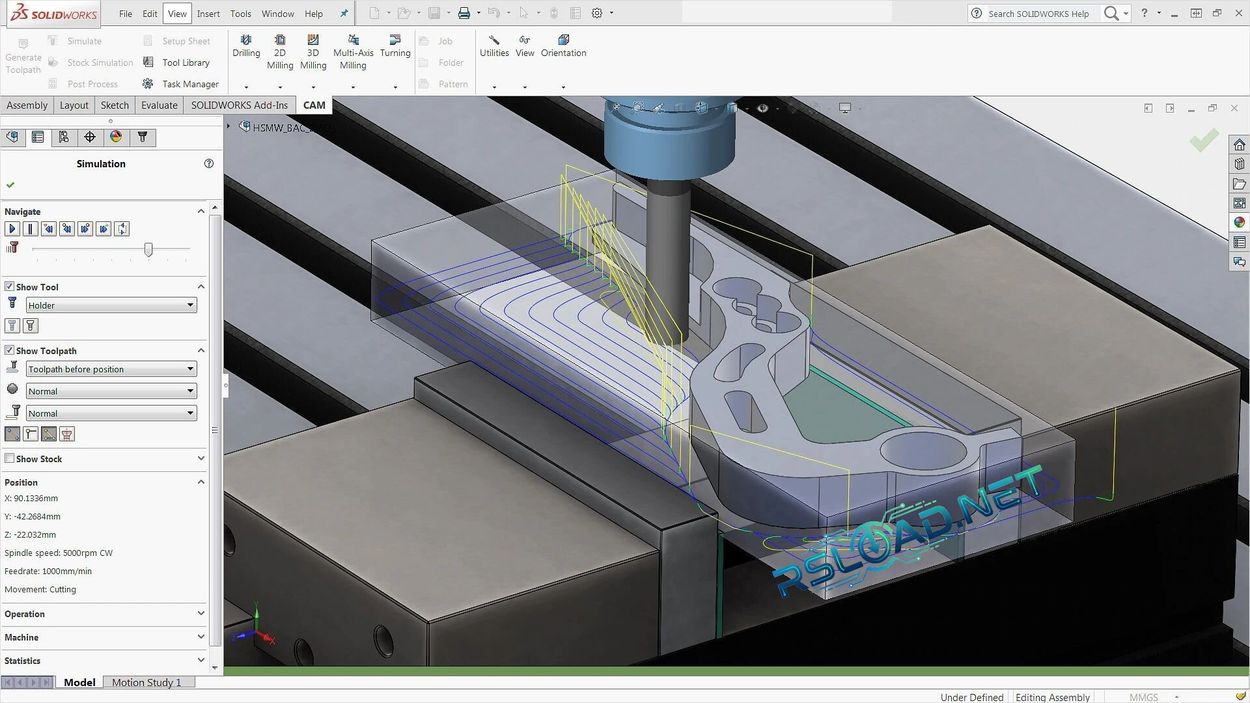1250x703 pixels.
Task: Collapse the Navigate section
Action: point(200,211)
